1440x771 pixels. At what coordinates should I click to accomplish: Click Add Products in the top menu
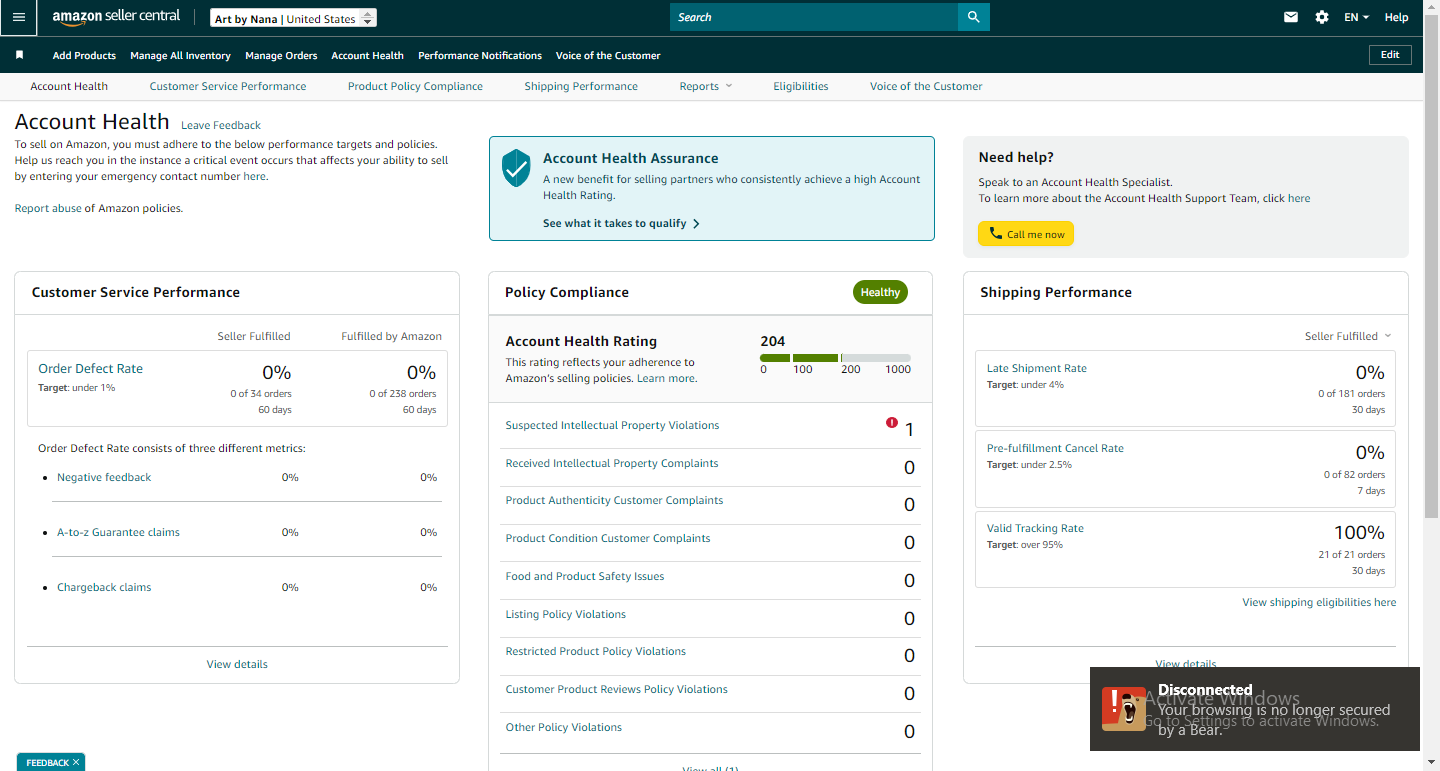pos(84,55)
